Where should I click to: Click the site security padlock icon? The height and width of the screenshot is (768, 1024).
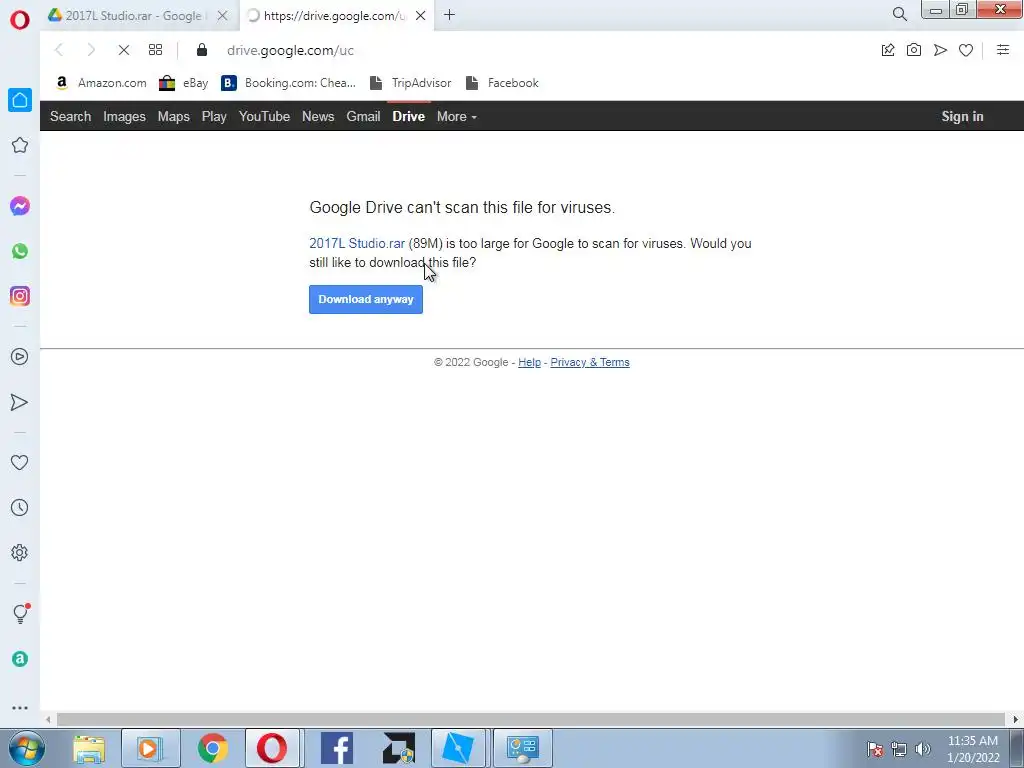coord(202,50)
